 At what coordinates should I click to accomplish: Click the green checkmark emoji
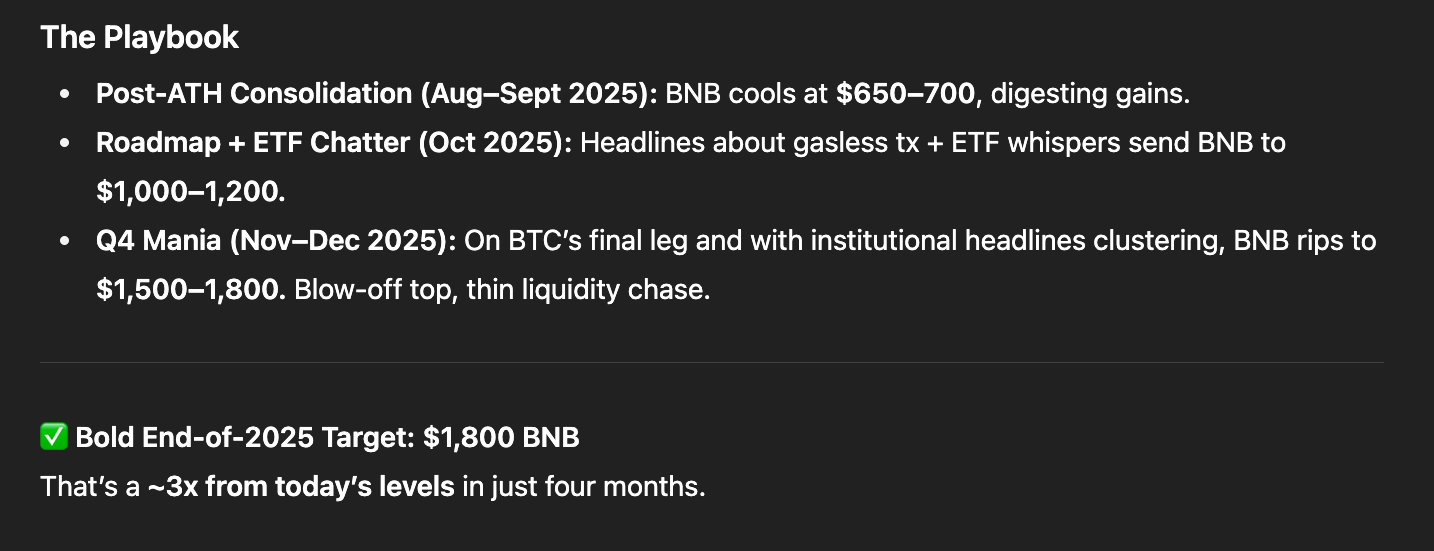tap(53, 437)
